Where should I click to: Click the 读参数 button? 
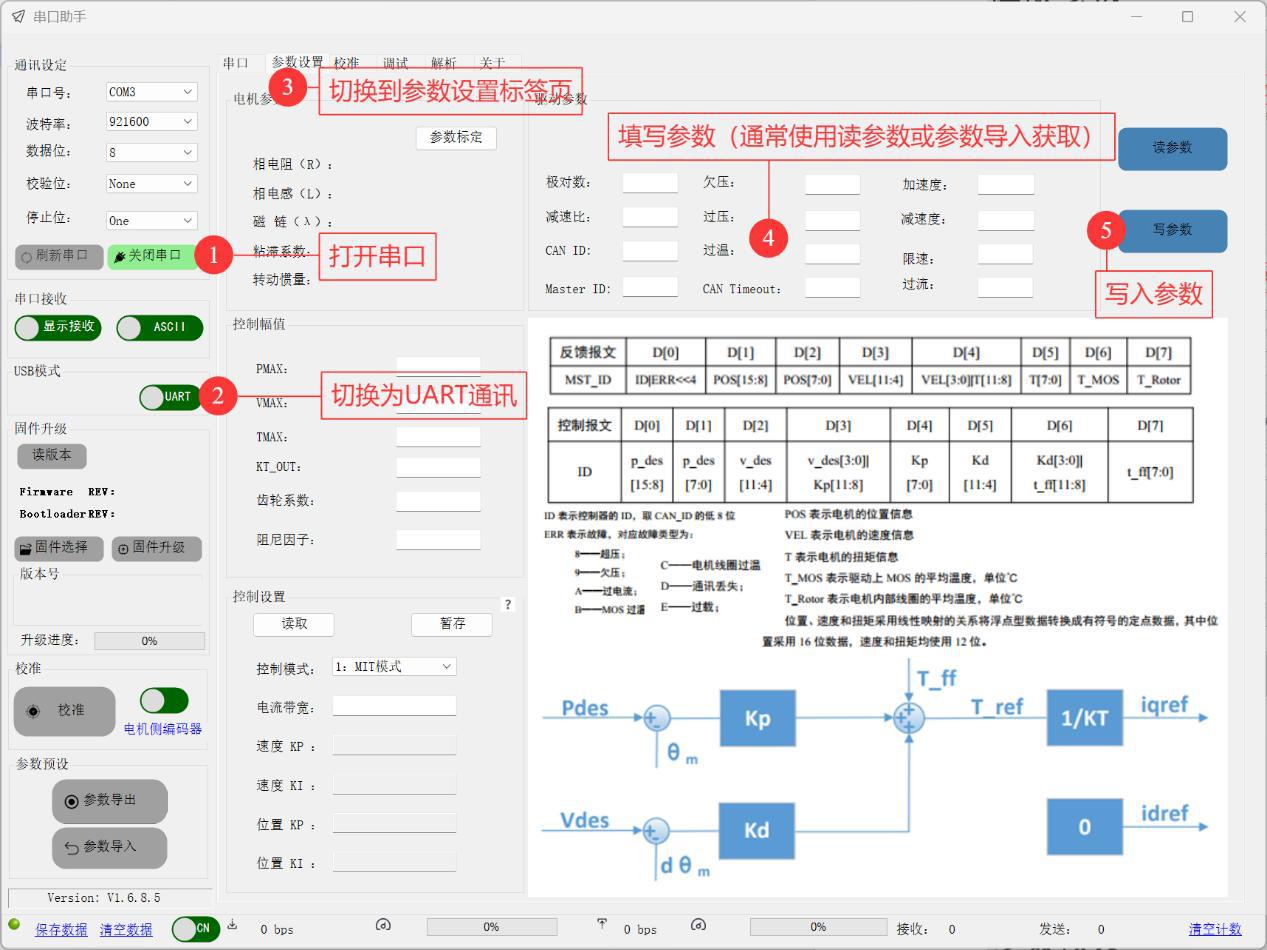pos(1172,148)
